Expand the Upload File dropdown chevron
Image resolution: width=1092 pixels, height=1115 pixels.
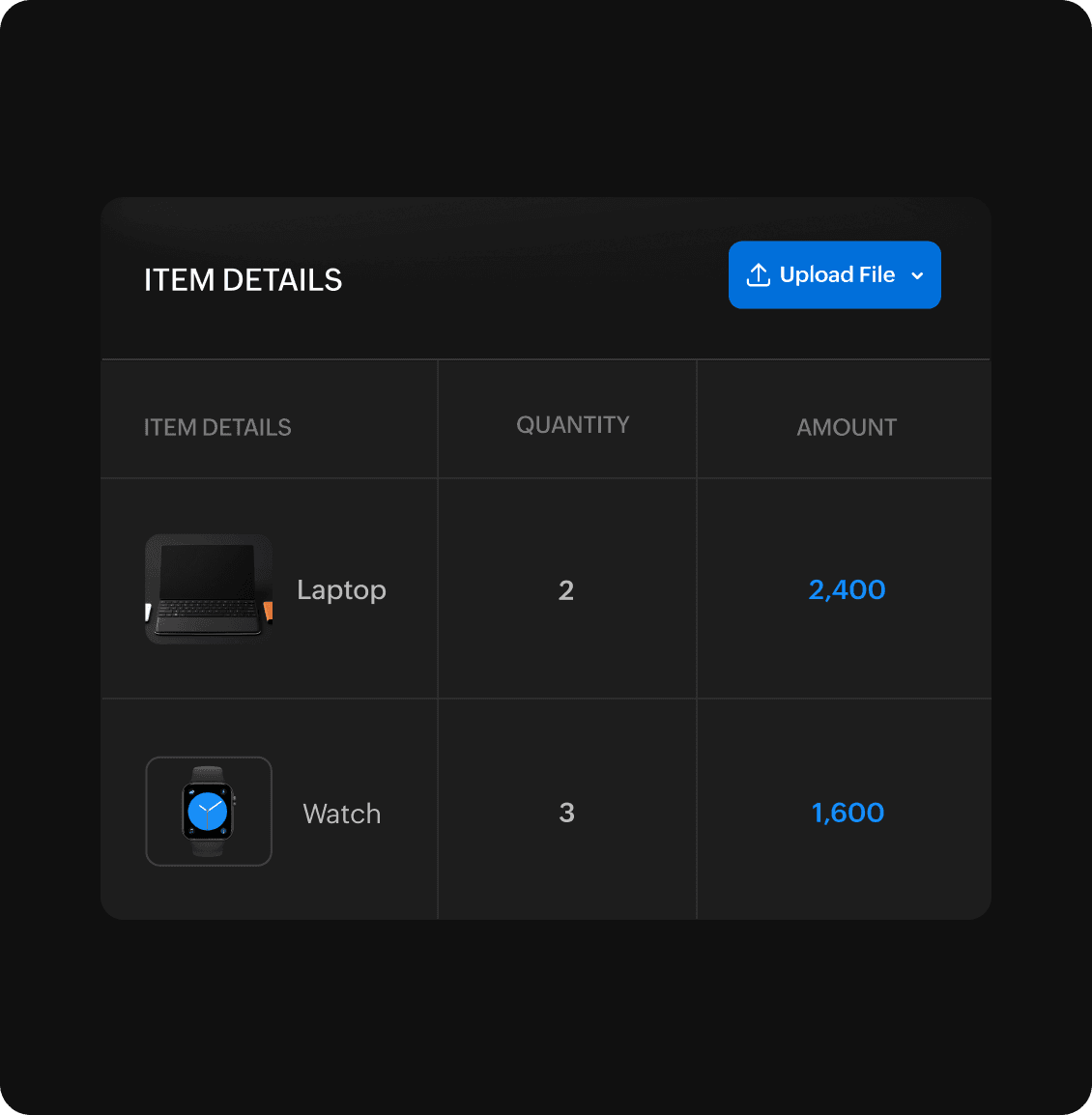(x=918, y=276)
